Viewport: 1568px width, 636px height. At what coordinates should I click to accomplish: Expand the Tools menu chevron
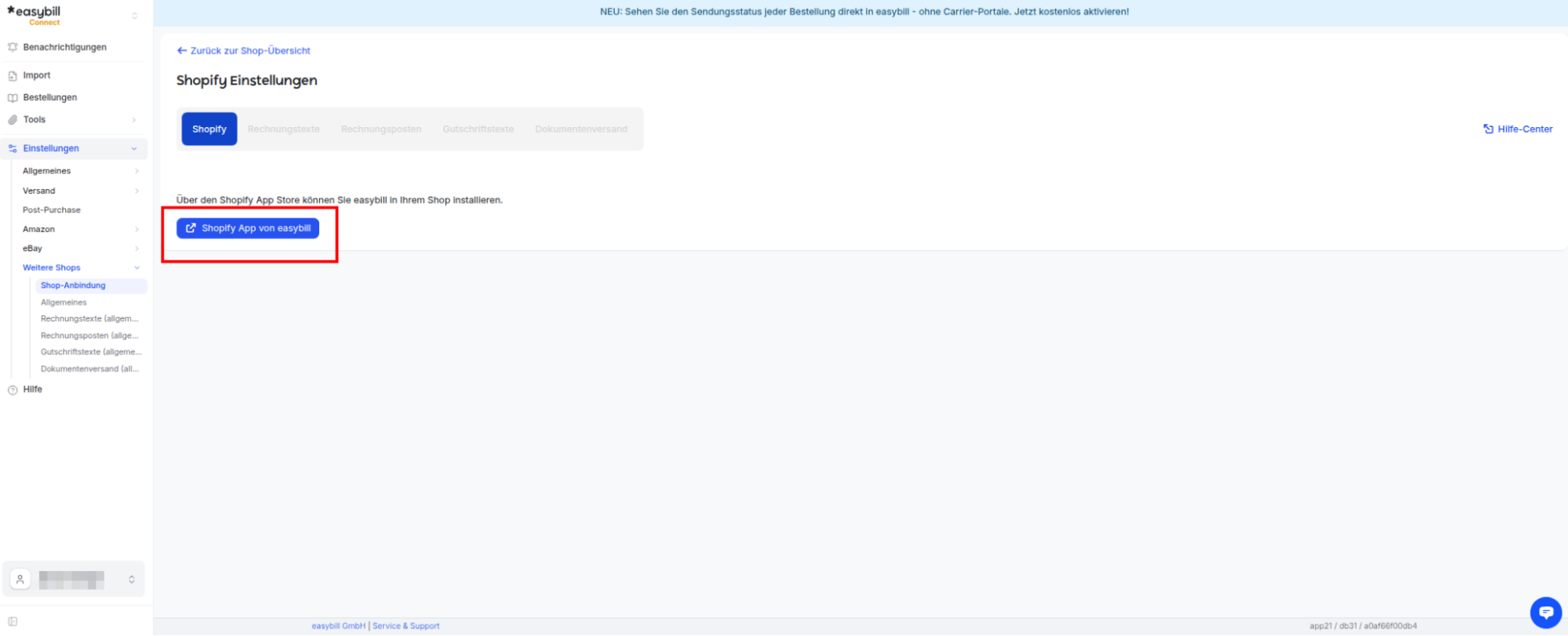coord(134,120)
